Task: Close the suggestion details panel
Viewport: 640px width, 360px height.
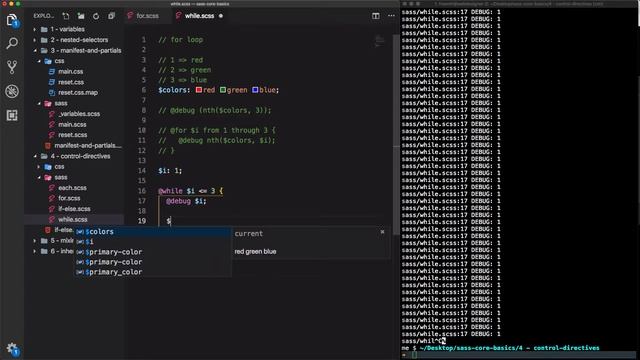Action: click(382, 232)
